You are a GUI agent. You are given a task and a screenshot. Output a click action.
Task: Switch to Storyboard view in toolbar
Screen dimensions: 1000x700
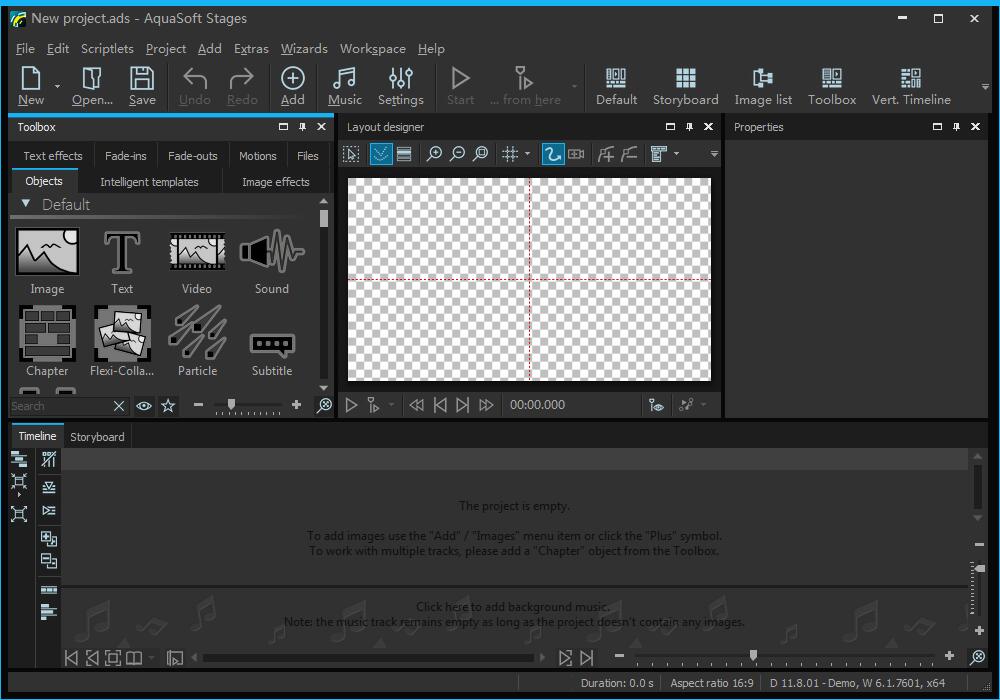[x=685, y=86]
